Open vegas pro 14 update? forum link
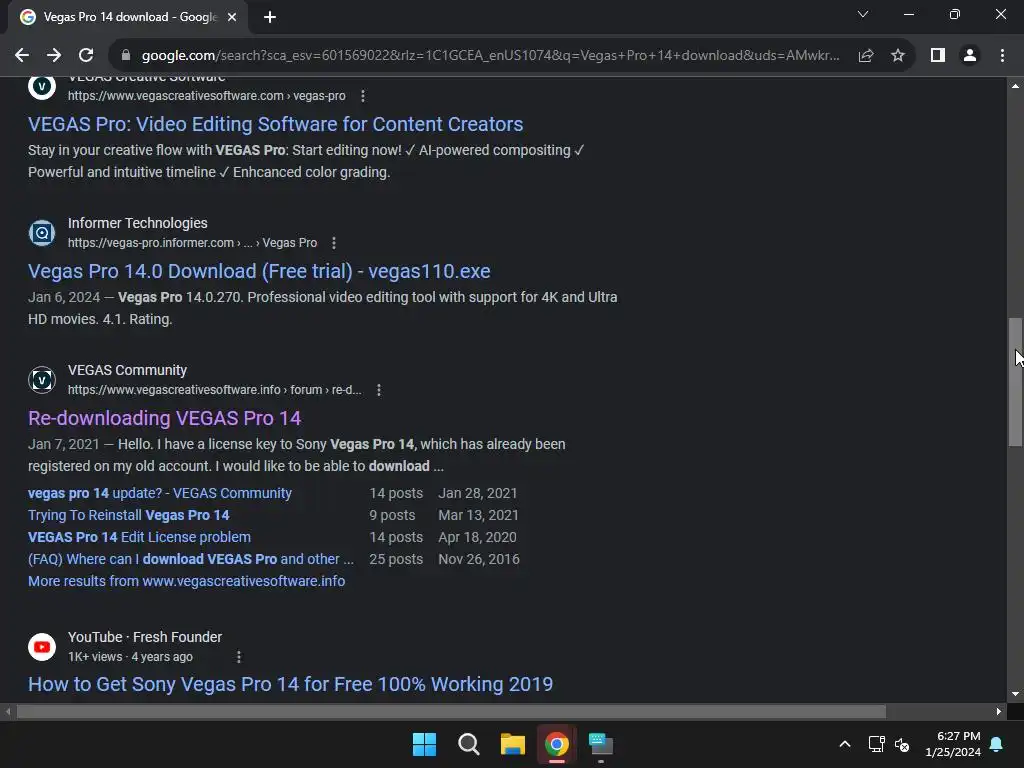 (160, 493)
